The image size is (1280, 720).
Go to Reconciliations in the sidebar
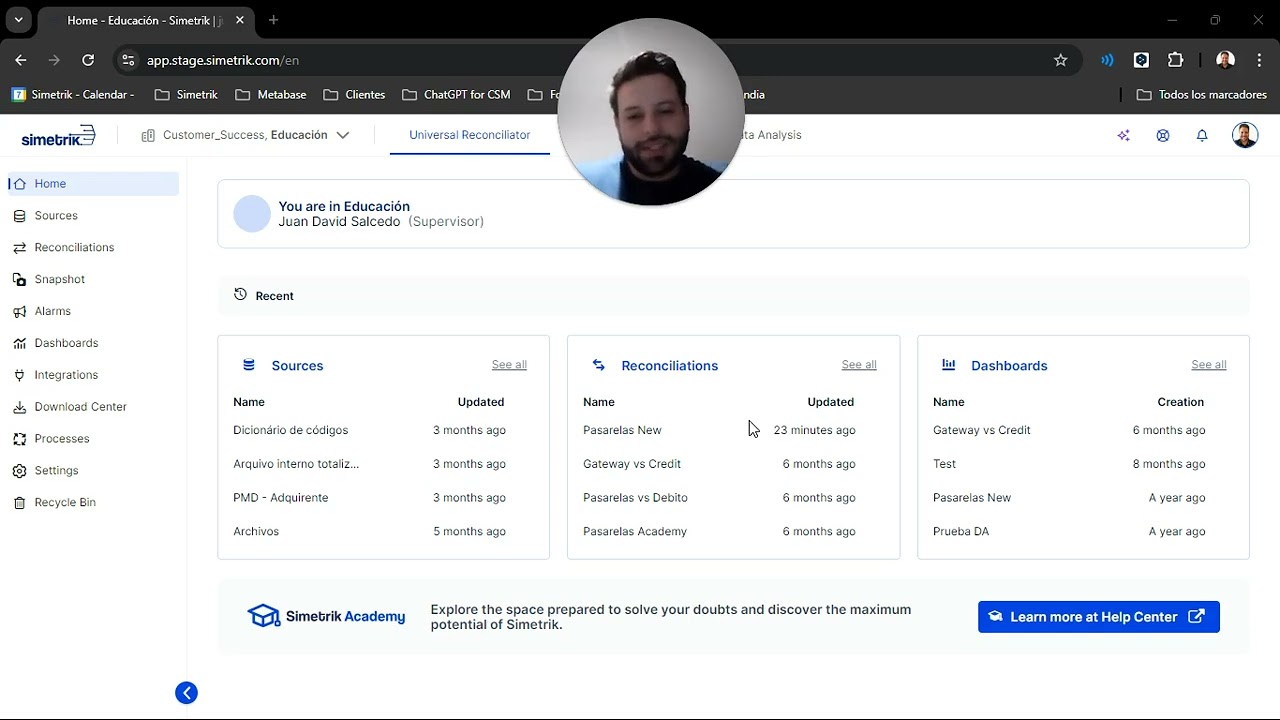[74, 248]
